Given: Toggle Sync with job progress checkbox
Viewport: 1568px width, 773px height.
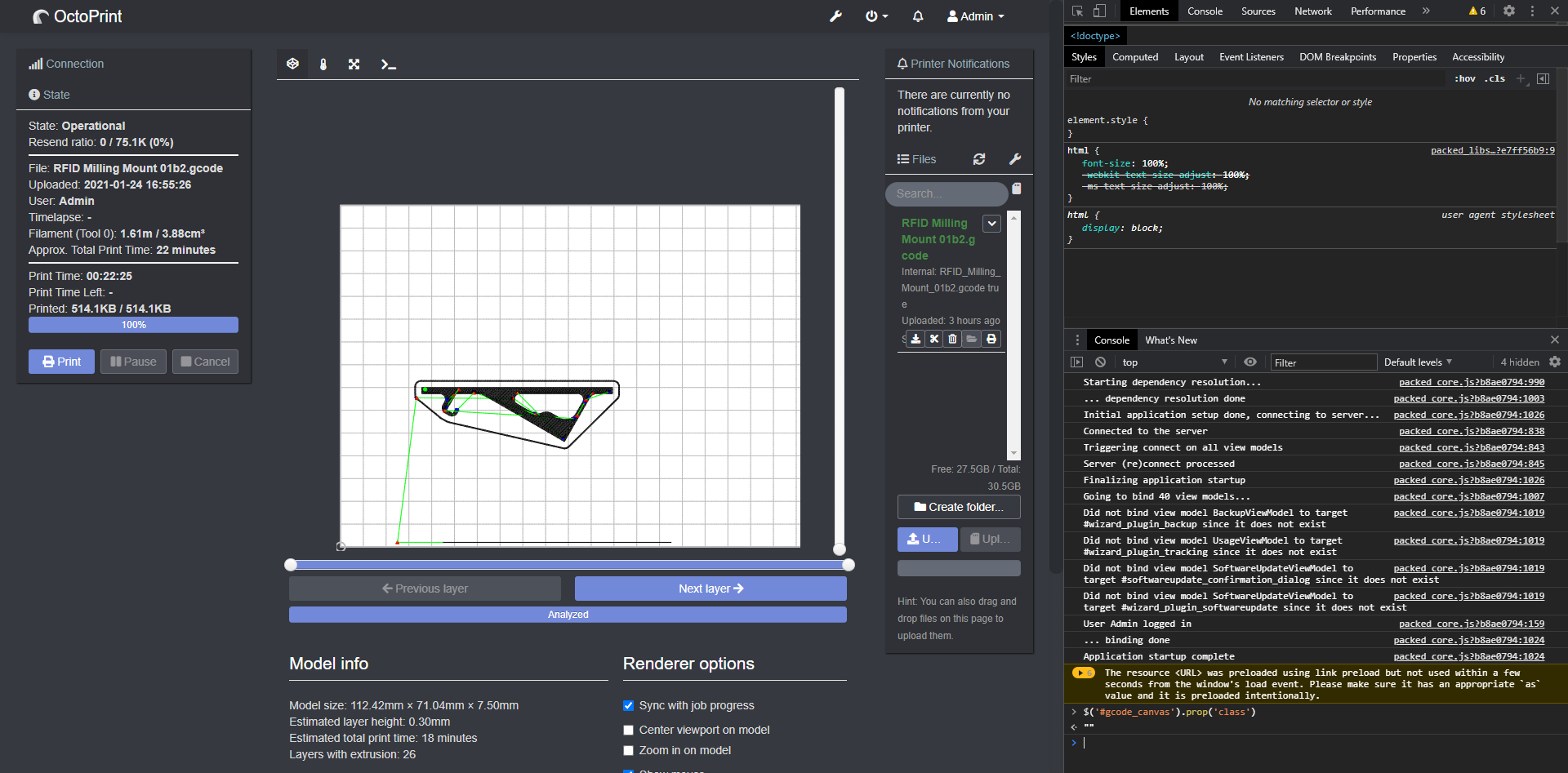Looking at the screenshot, I should point(628,706).
